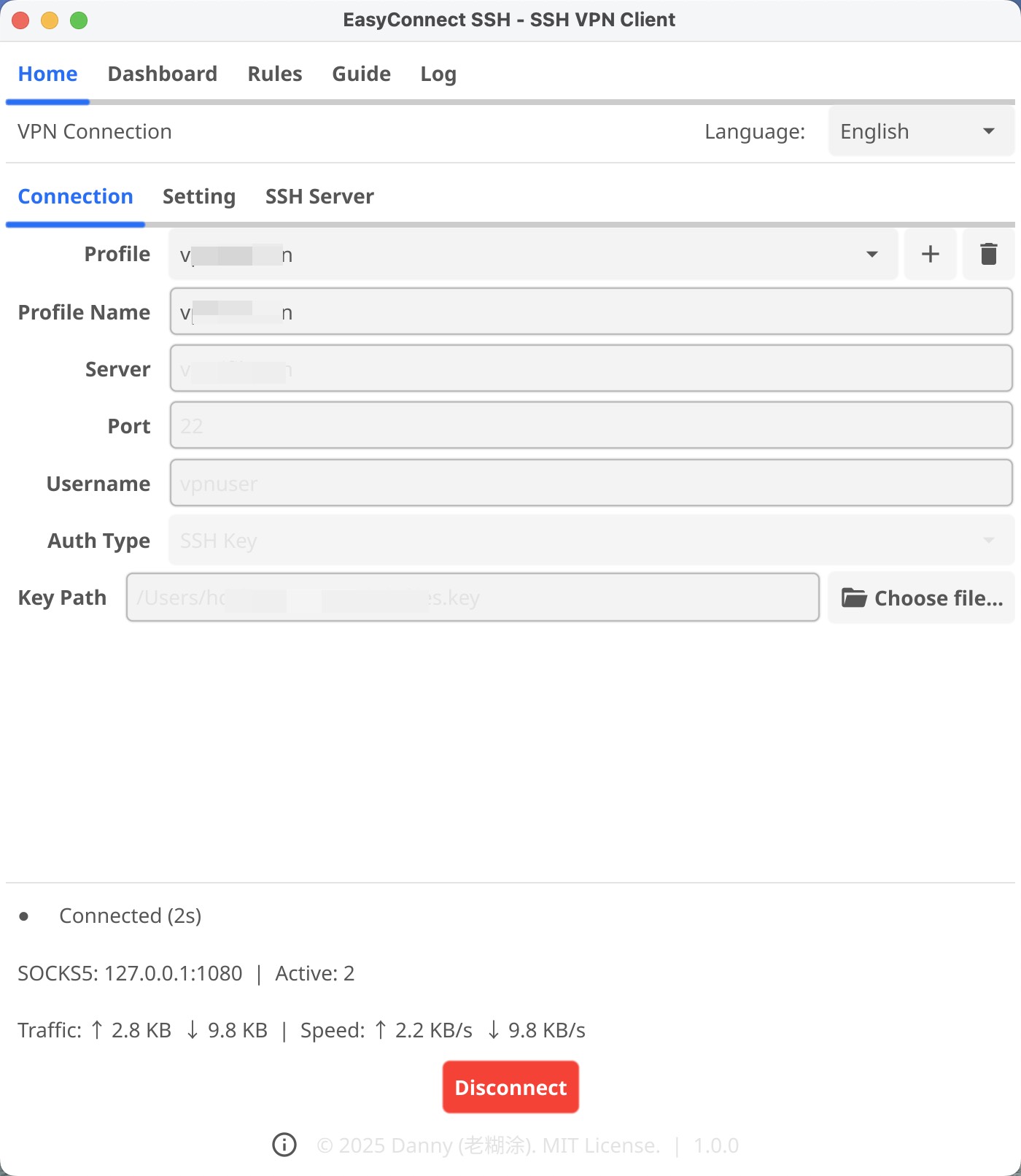1021x1176 pixels.
Task: Maximize the window with the green button
Action: [79, 20]
